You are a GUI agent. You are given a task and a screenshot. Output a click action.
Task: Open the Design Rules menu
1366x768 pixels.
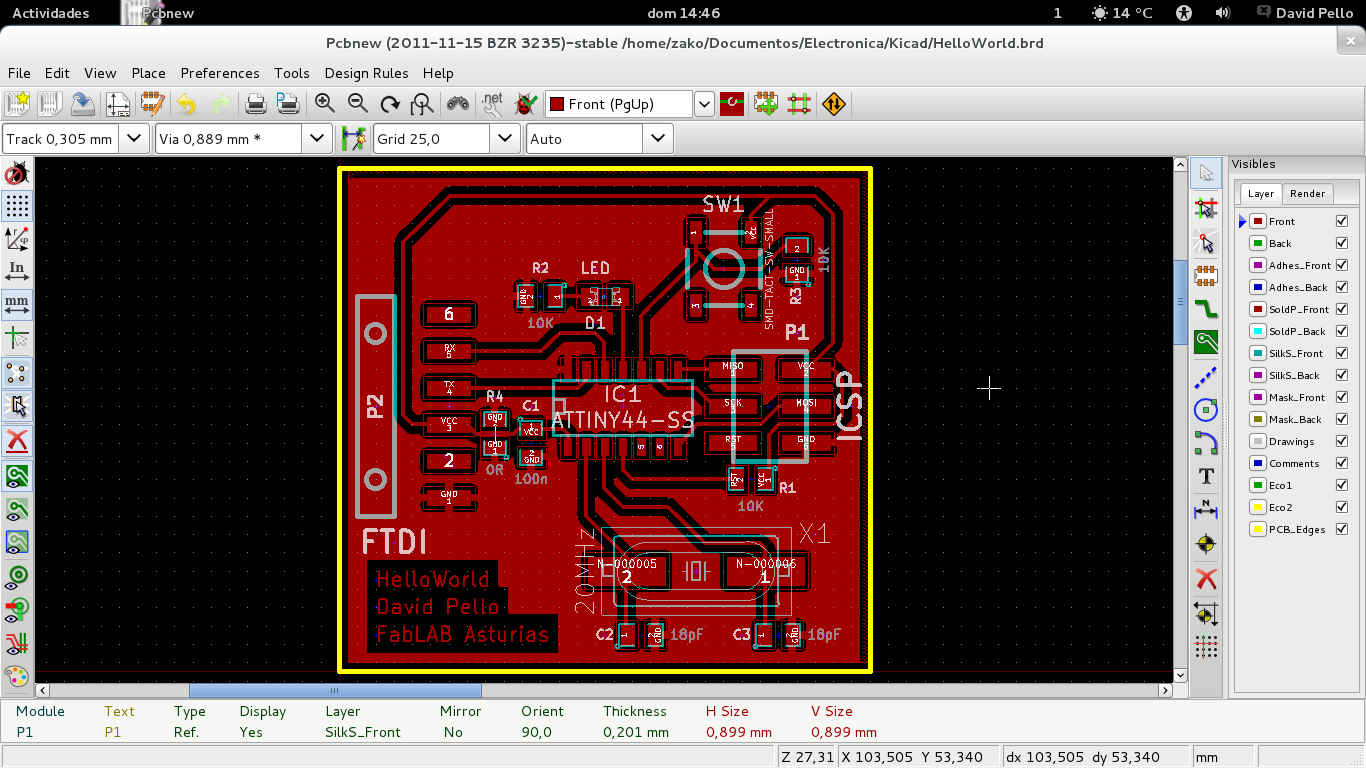click(x=366, y=73)
